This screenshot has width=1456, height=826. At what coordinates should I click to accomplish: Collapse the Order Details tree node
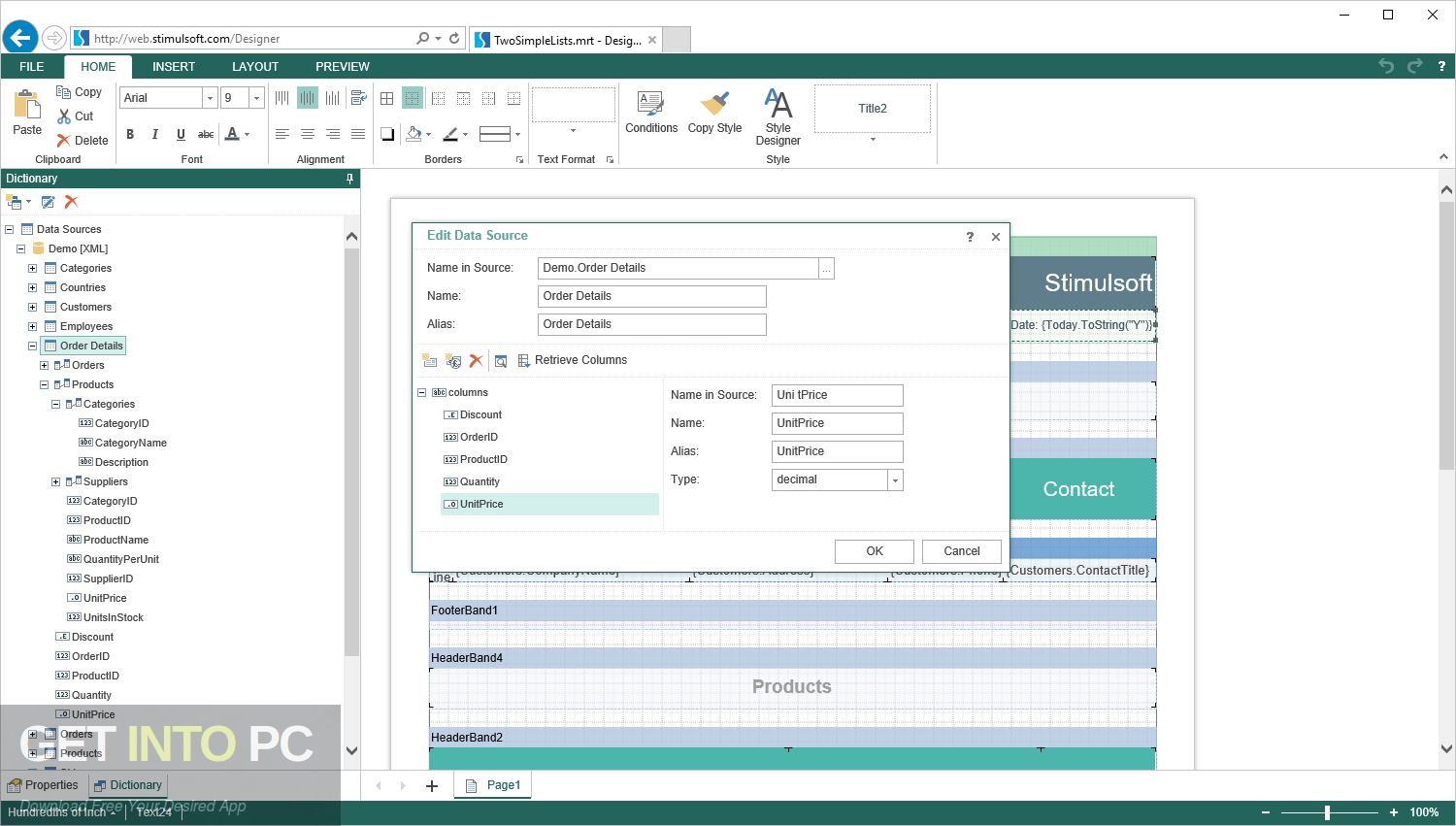32,347
